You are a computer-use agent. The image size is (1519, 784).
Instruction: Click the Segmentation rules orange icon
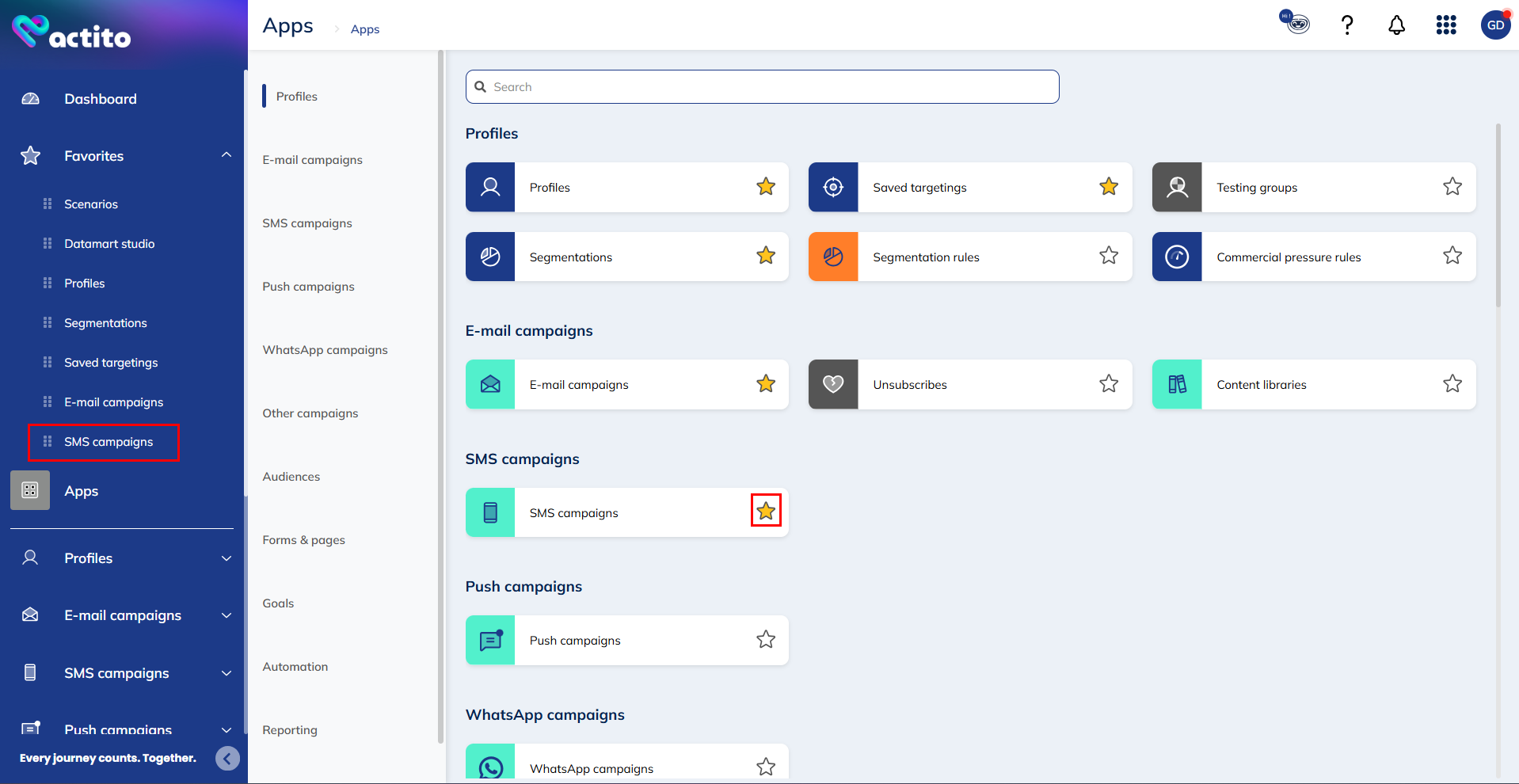833,257
